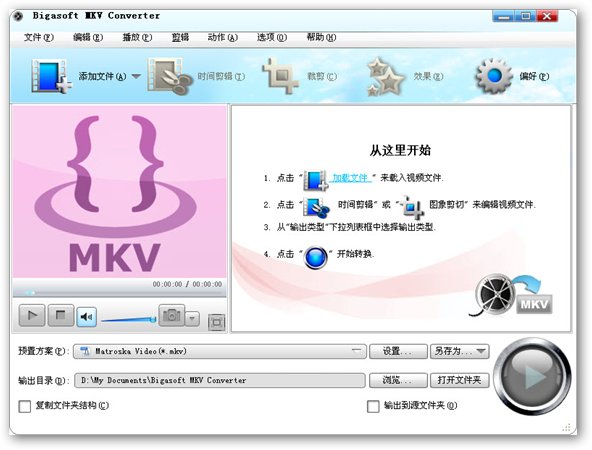Click the trim icon in step 2
Viewport: 592px width, 450px height.
(x=316, y=207)
